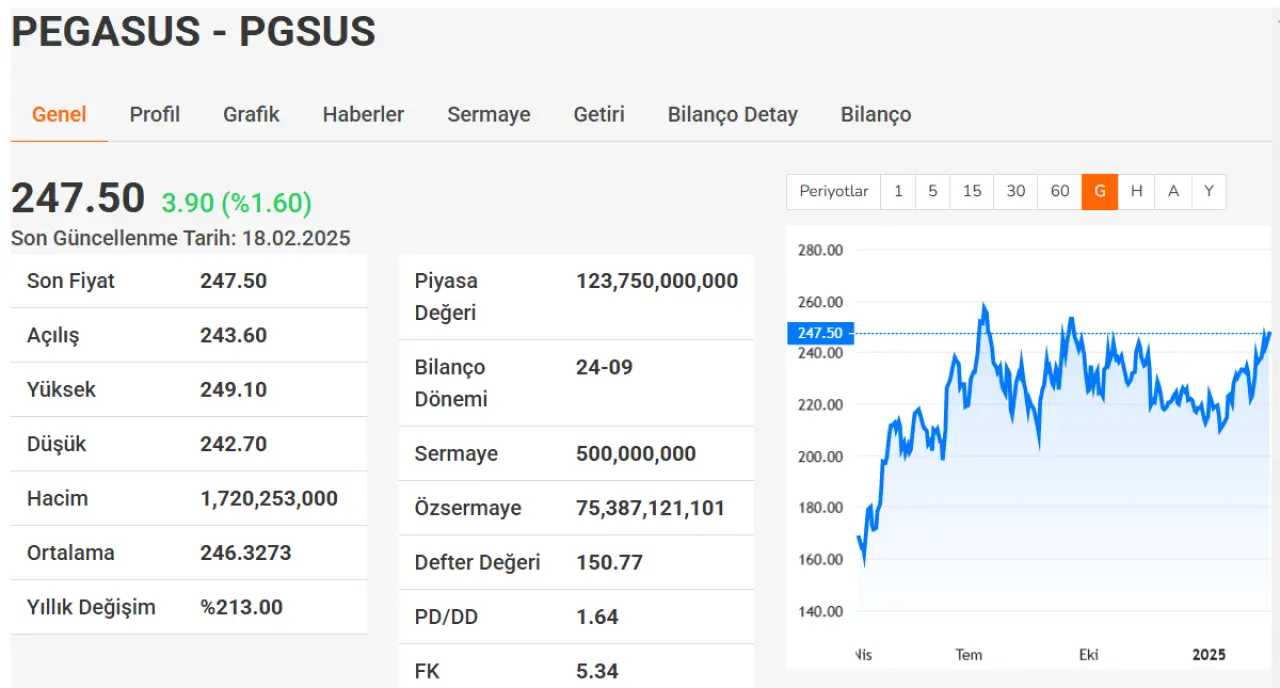Image resolution: width=1280 pixels, height=688 pixels.
Task: Open the Genel tab
Action: pyautogui.click(x=59, y=114)
